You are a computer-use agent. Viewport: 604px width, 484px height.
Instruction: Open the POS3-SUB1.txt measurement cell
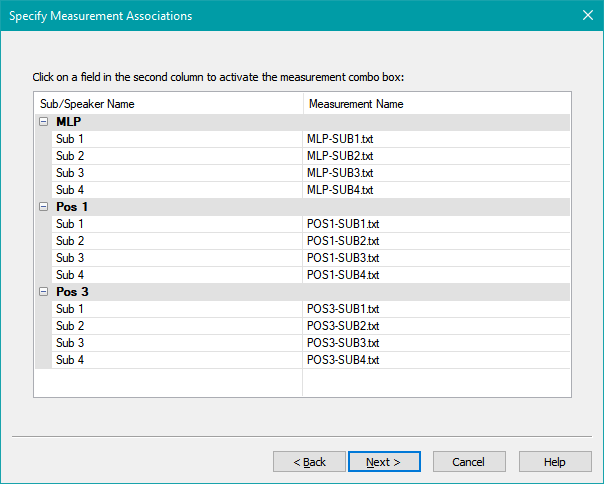point(436,309)
